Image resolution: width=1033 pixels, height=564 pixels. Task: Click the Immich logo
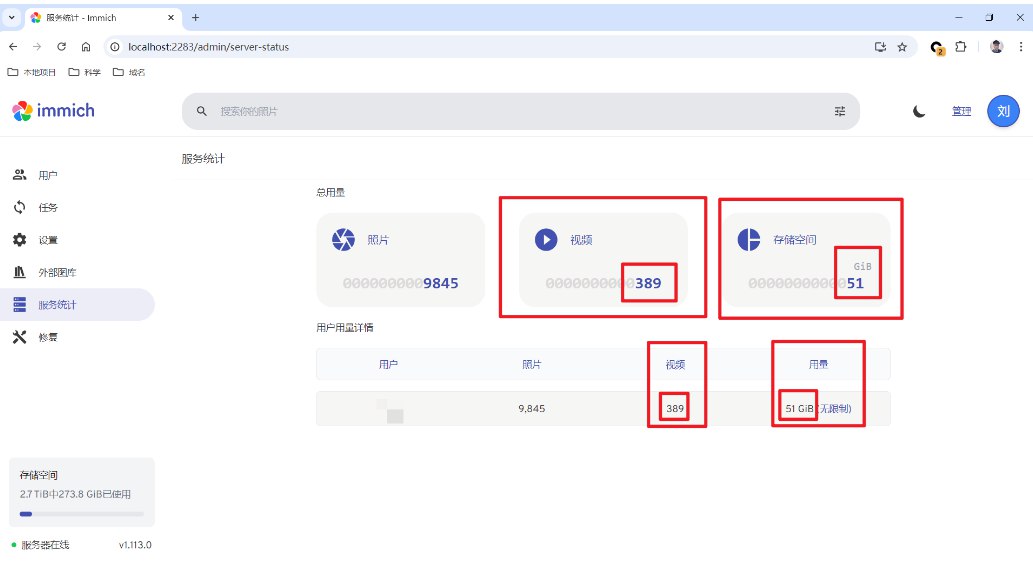coord(53,111)
